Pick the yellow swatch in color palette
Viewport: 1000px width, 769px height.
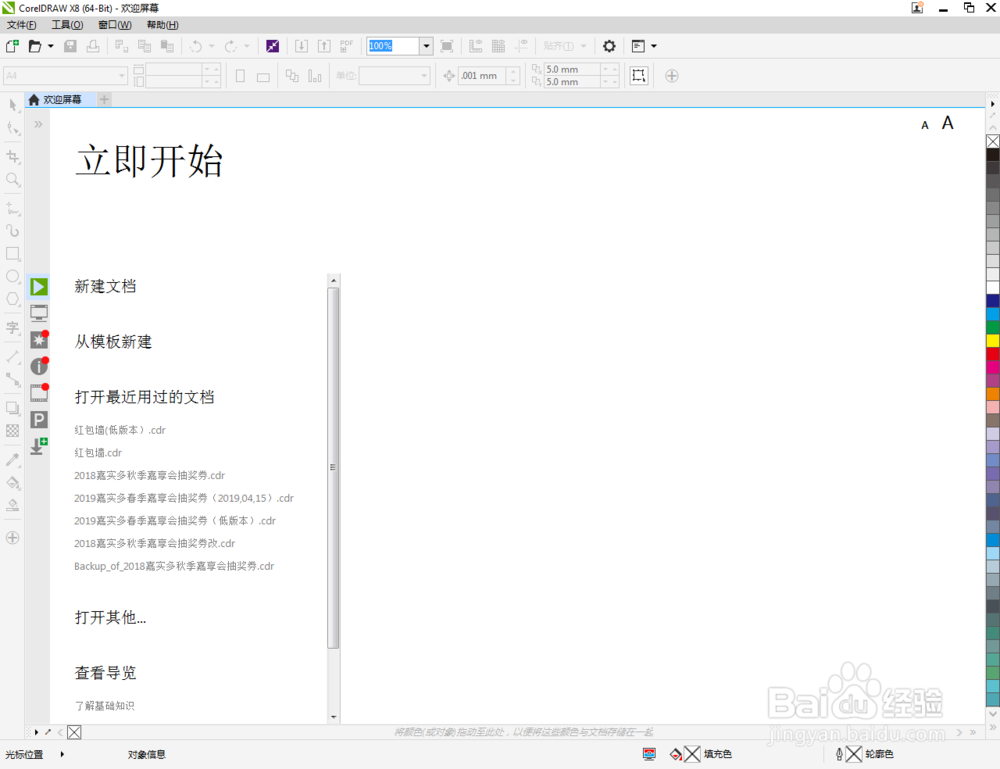click(993, 341)
